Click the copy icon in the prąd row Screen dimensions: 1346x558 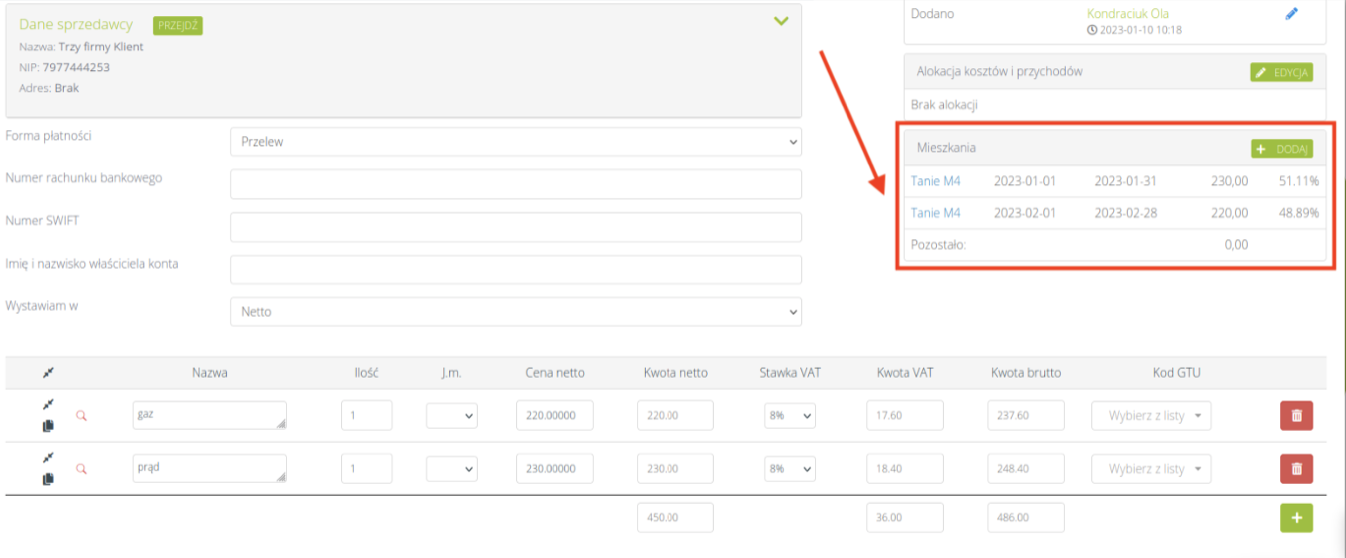(48, 479)
